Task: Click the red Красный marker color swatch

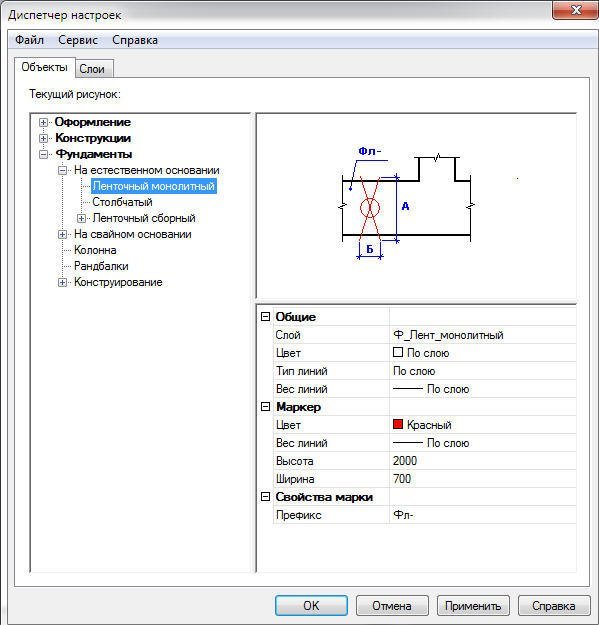Action: [398, 424]
